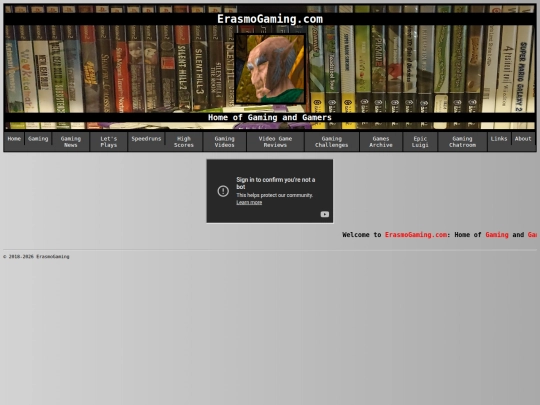Screen dimensions: 540x405
Task: Click 'Sign in to confirm you're not a bot' message
Action: [276, 183]
